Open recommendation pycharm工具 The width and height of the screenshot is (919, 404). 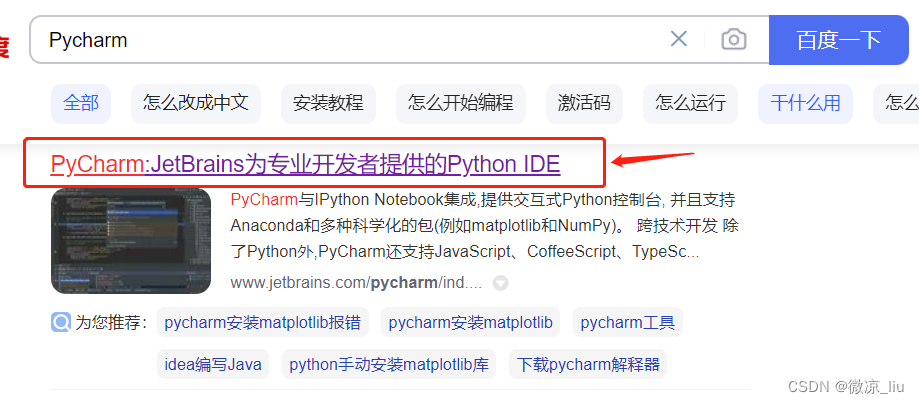[628, 322]
